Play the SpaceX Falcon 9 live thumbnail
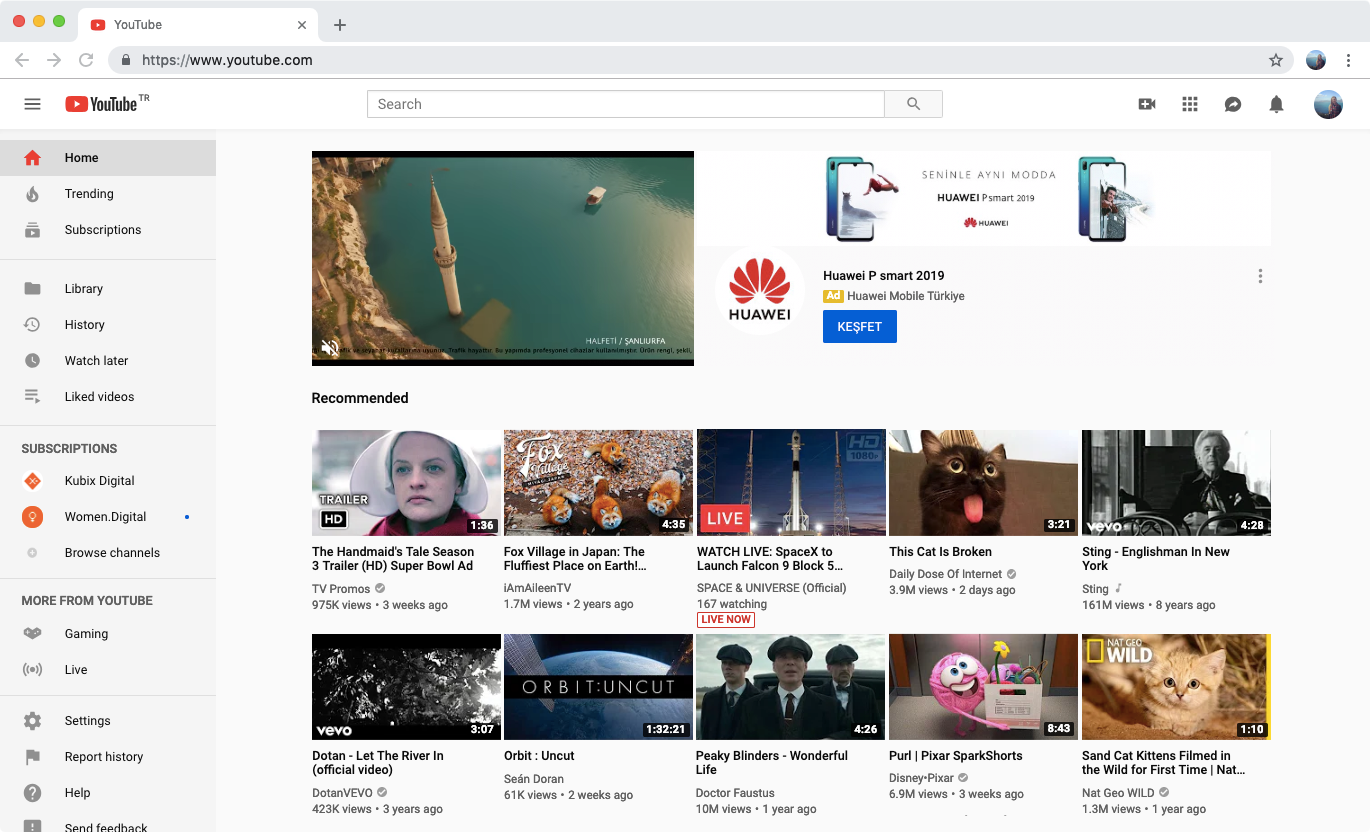Image resolution: width=1370 pixels, height=832 pixels. tap(791, 483)
